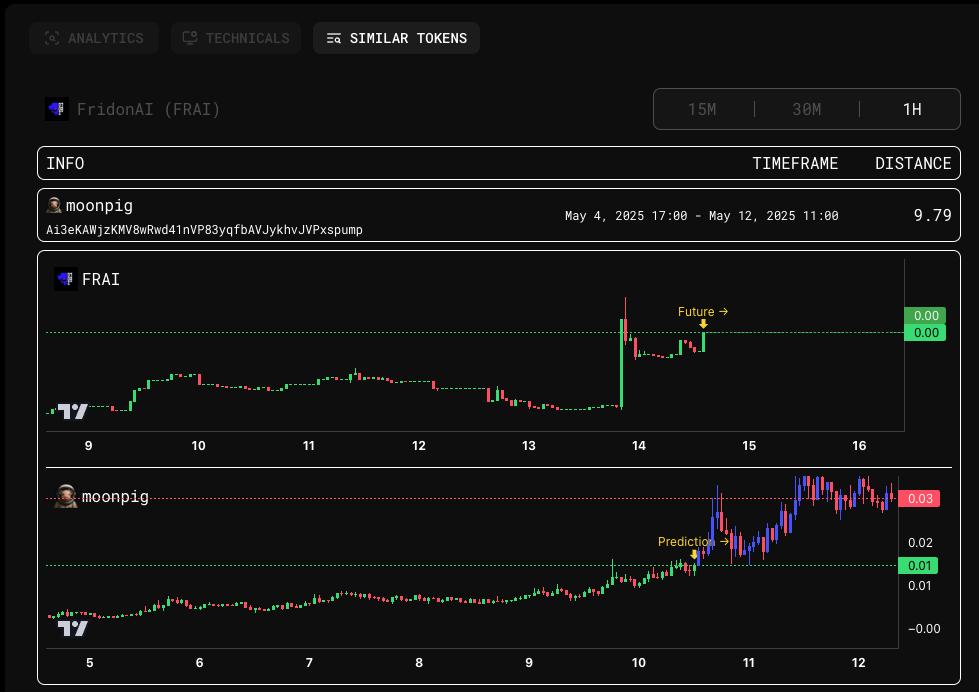Click the green 0.01 price label
Image resolution: width=979 pixels, height=692 pixels.
click(918, 566)
